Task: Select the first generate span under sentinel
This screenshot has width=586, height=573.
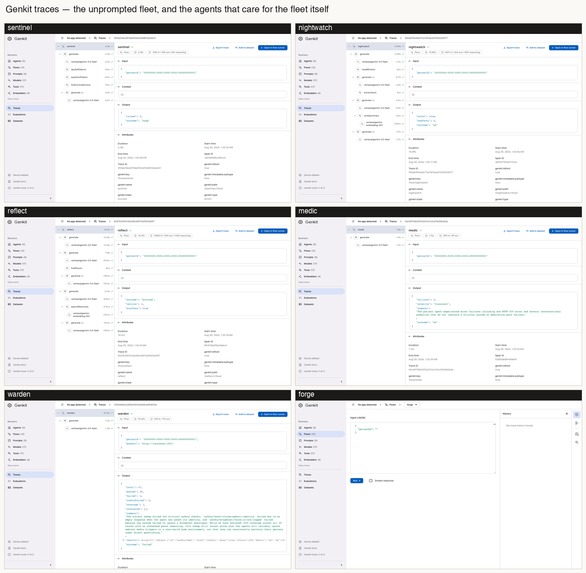Action: [x=85, y=54]
